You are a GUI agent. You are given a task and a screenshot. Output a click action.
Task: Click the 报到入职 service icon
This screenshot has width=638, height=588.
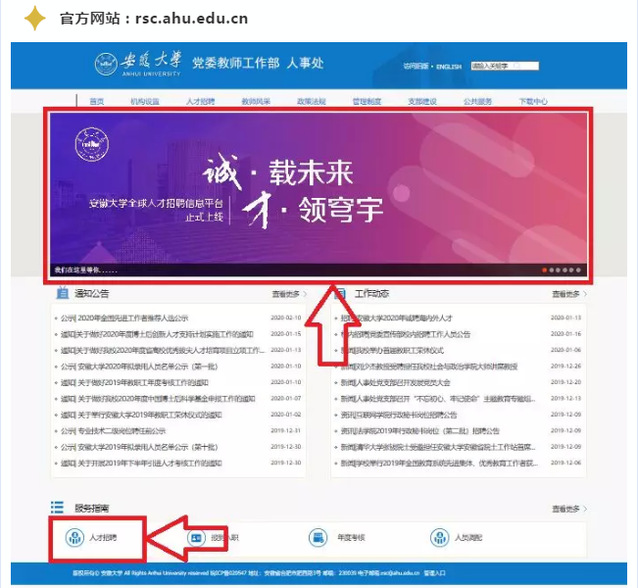pyautogui.click(x=196, y=538)
